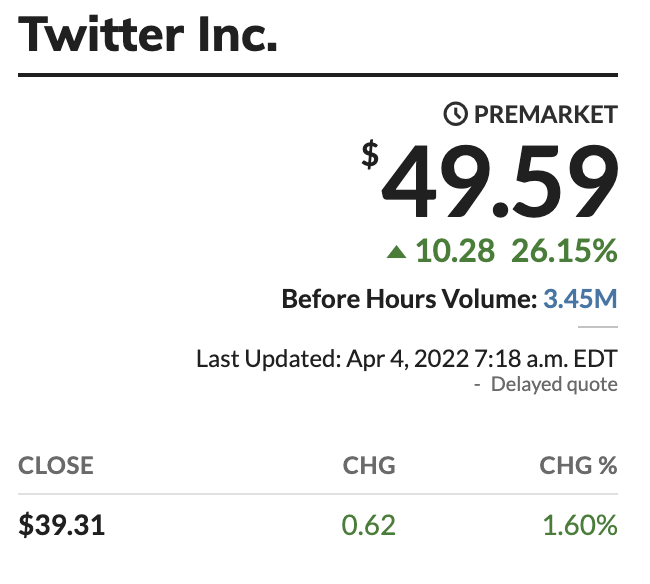The height and width of the screenshot is (584, 650).
Task: Select the PREMARKET label
Action: coord(546,114)
